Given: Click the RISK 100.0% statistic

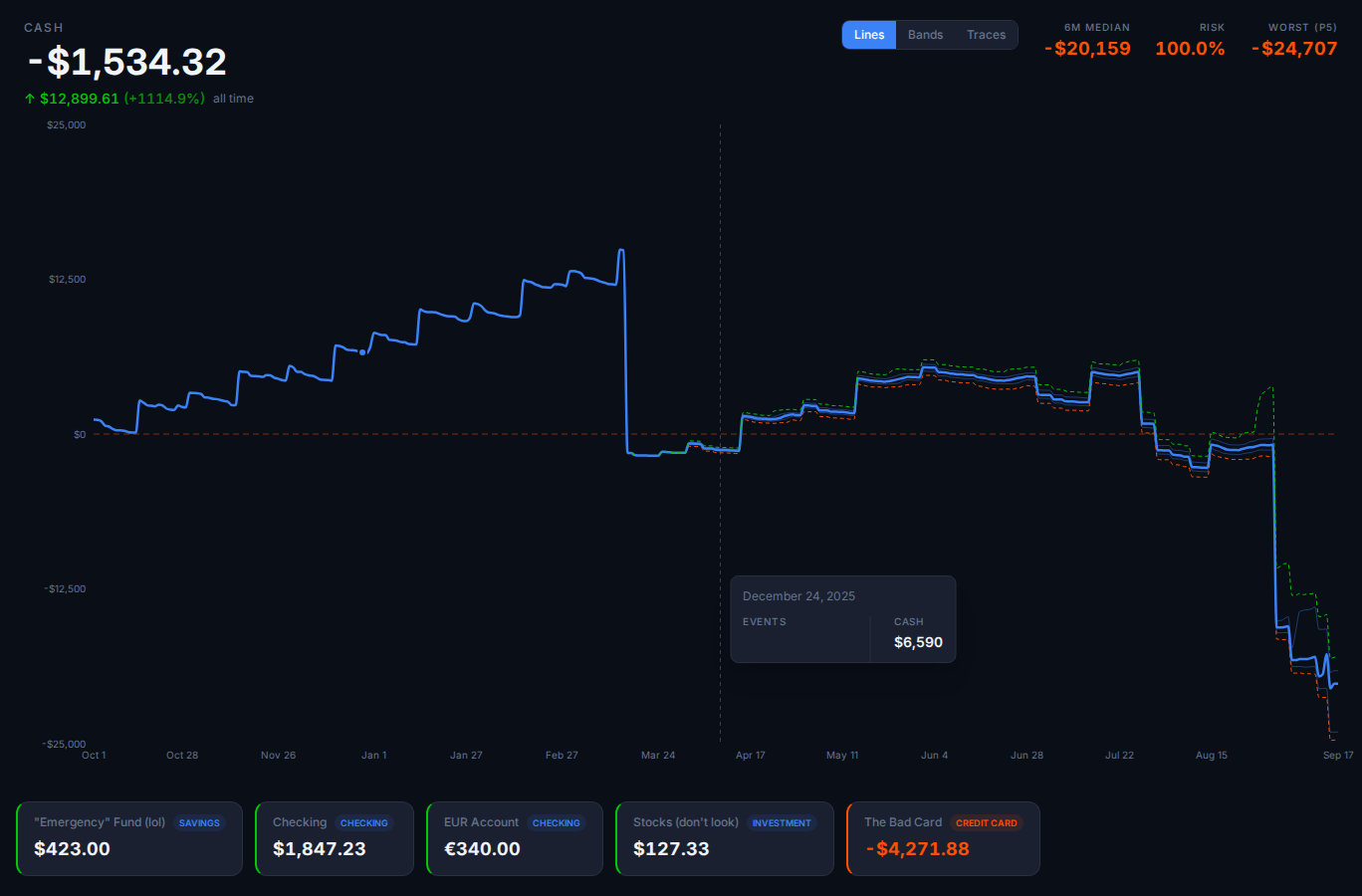Looking at the screenshot, I should tap(1191, 48).
